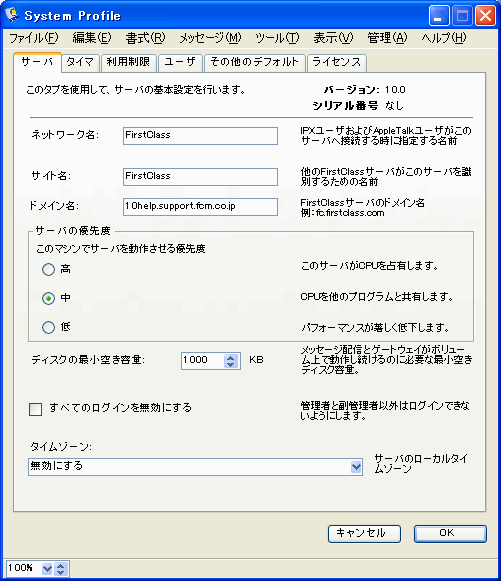Viewport: 501px width, 581px height.
Task: Open the ツール(T) menu
Action: pos(277,38)
